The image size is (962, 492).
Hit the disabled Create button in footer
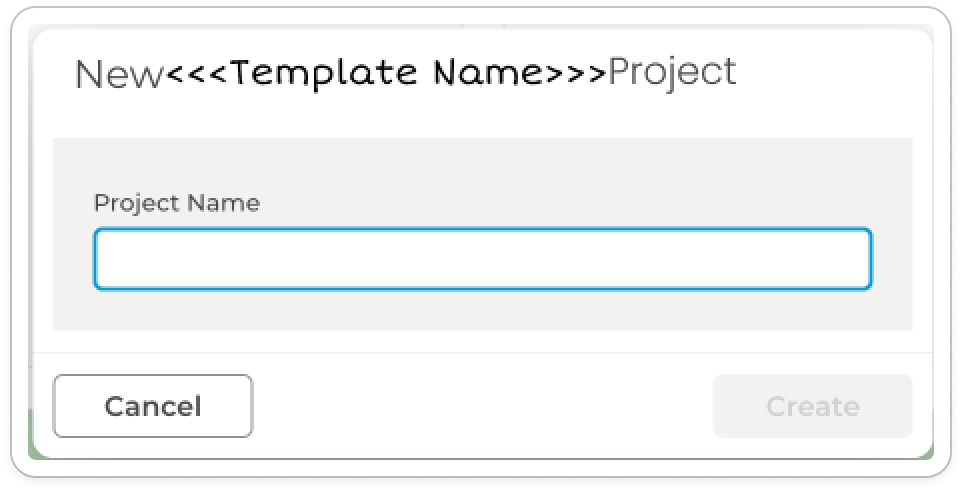[x=812, y=406]
